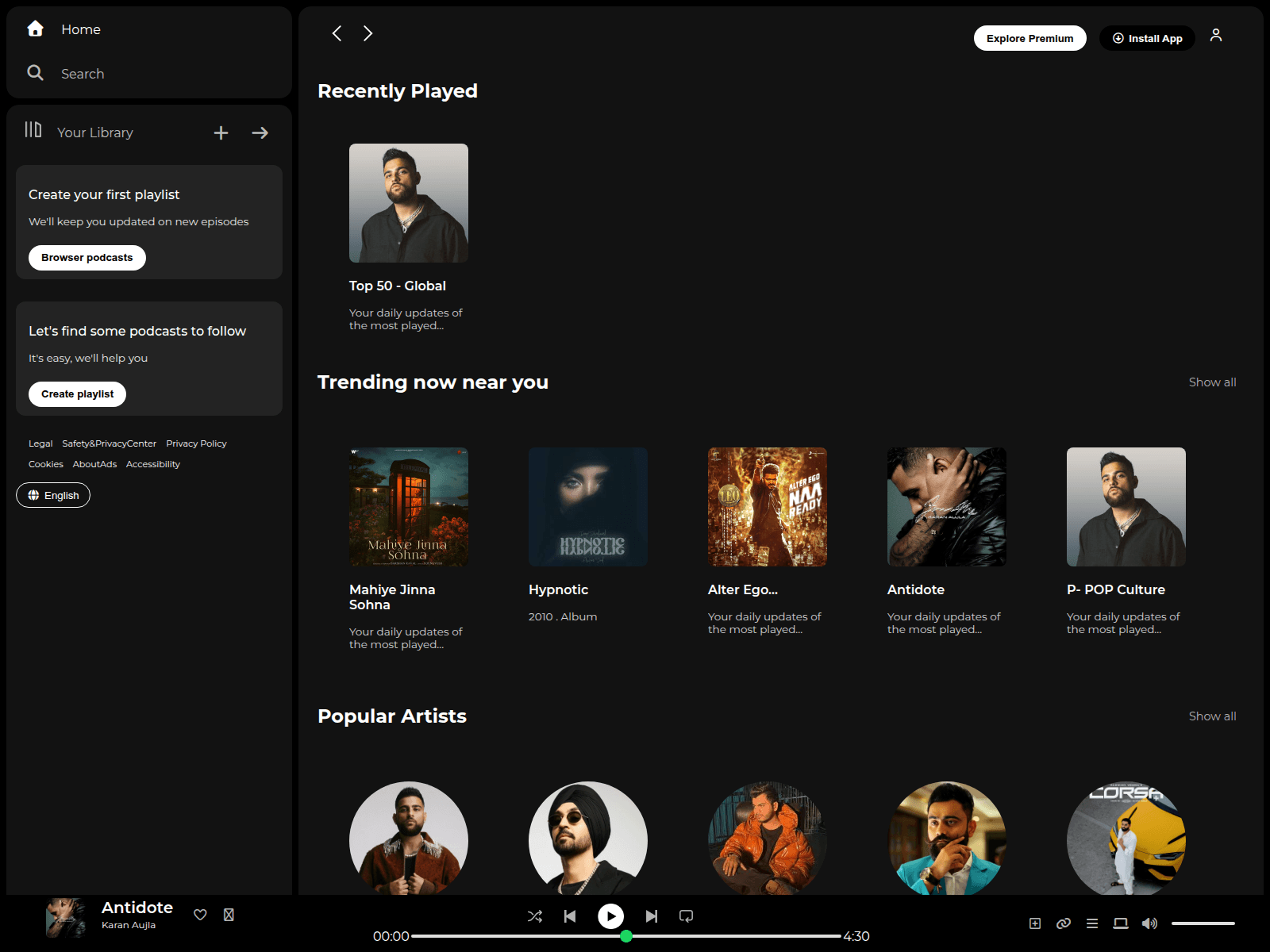The width and height of the screenshot is (1270, 952).
Task: Click the icon next to the heart in the player
Action: [x=229, y=915]
